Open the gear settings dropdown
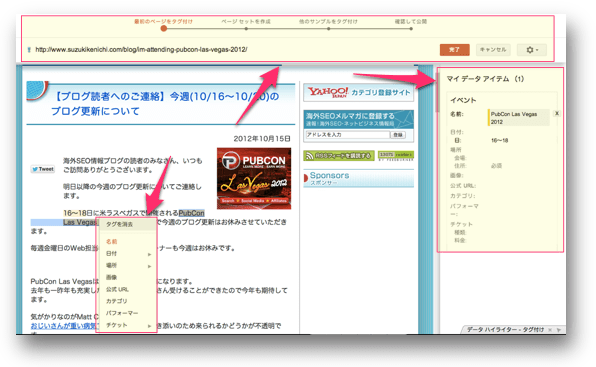Viewport: 596px width, 367px height. (x=532, y=50)
